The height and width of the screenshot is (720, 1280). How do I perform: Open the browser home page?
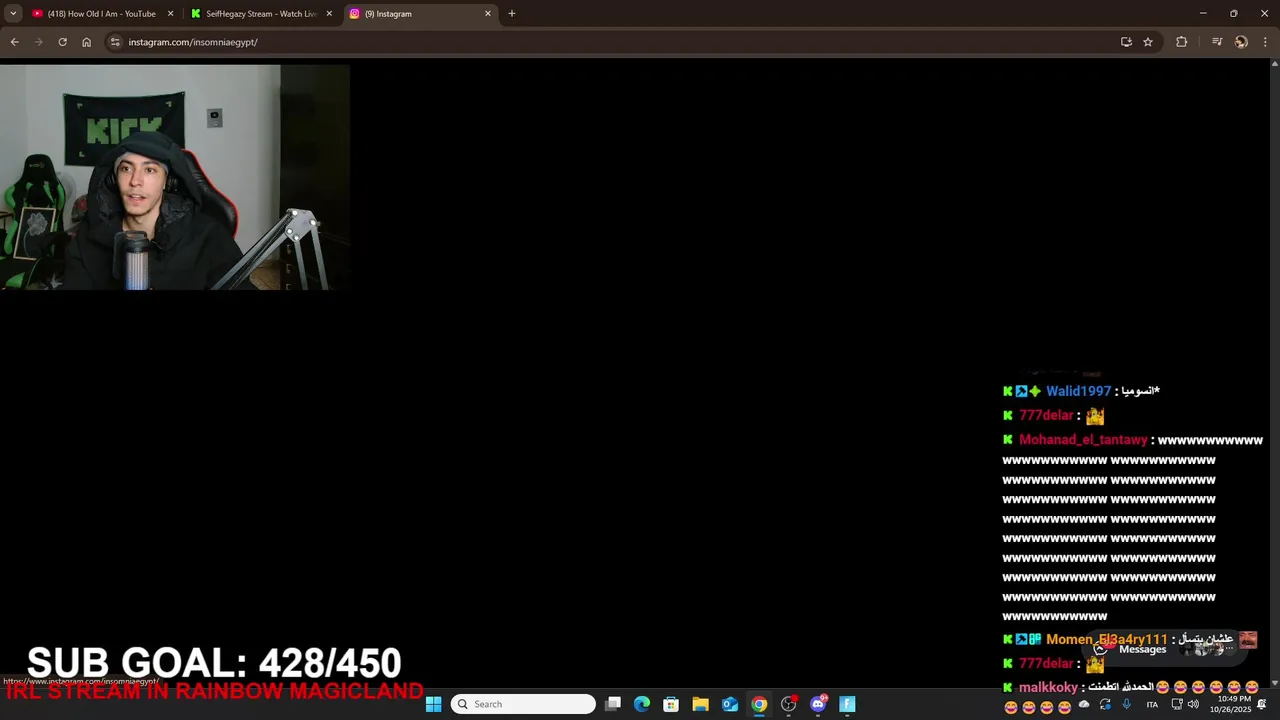click(x=86, y=42)
